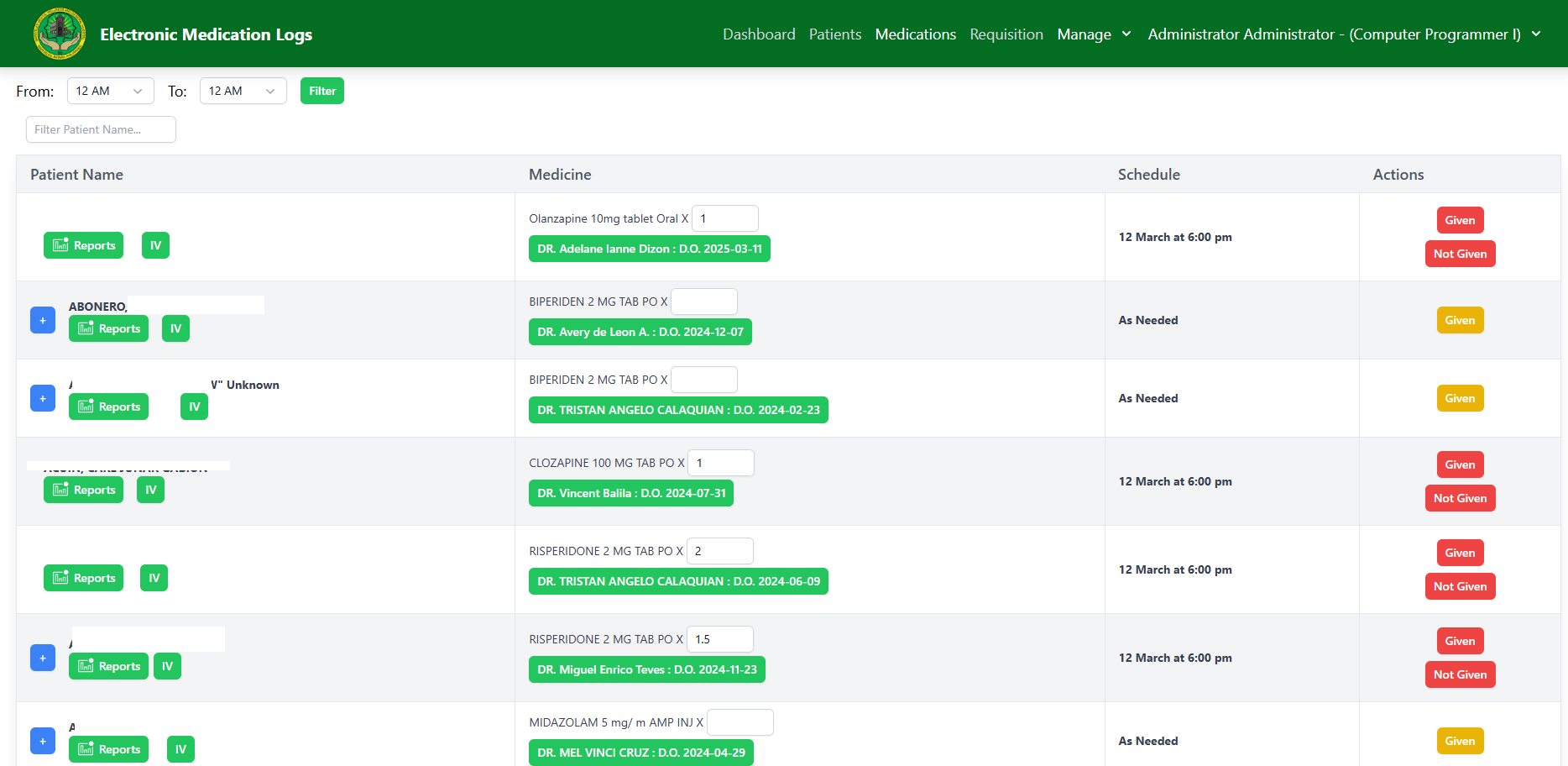Expand the Manage menu
The width and height of the screenshot is (1568, 766).
click(x=1094, y=34)
